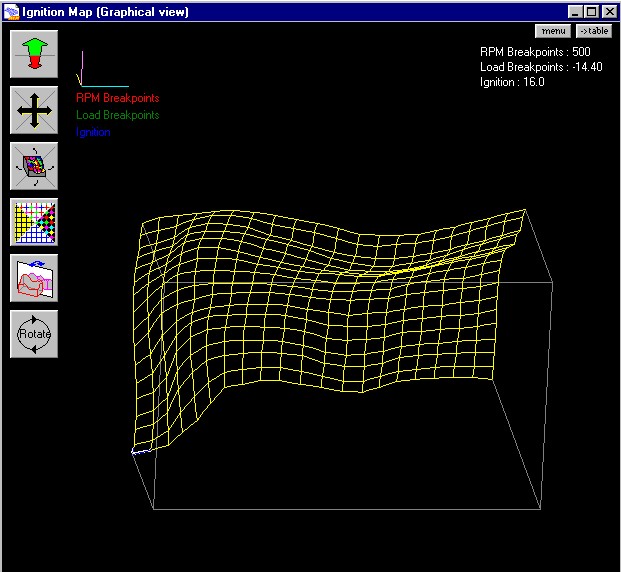Click the Ignition : 16.0 readout
621x572 pixels.
(x=512, y=82)
